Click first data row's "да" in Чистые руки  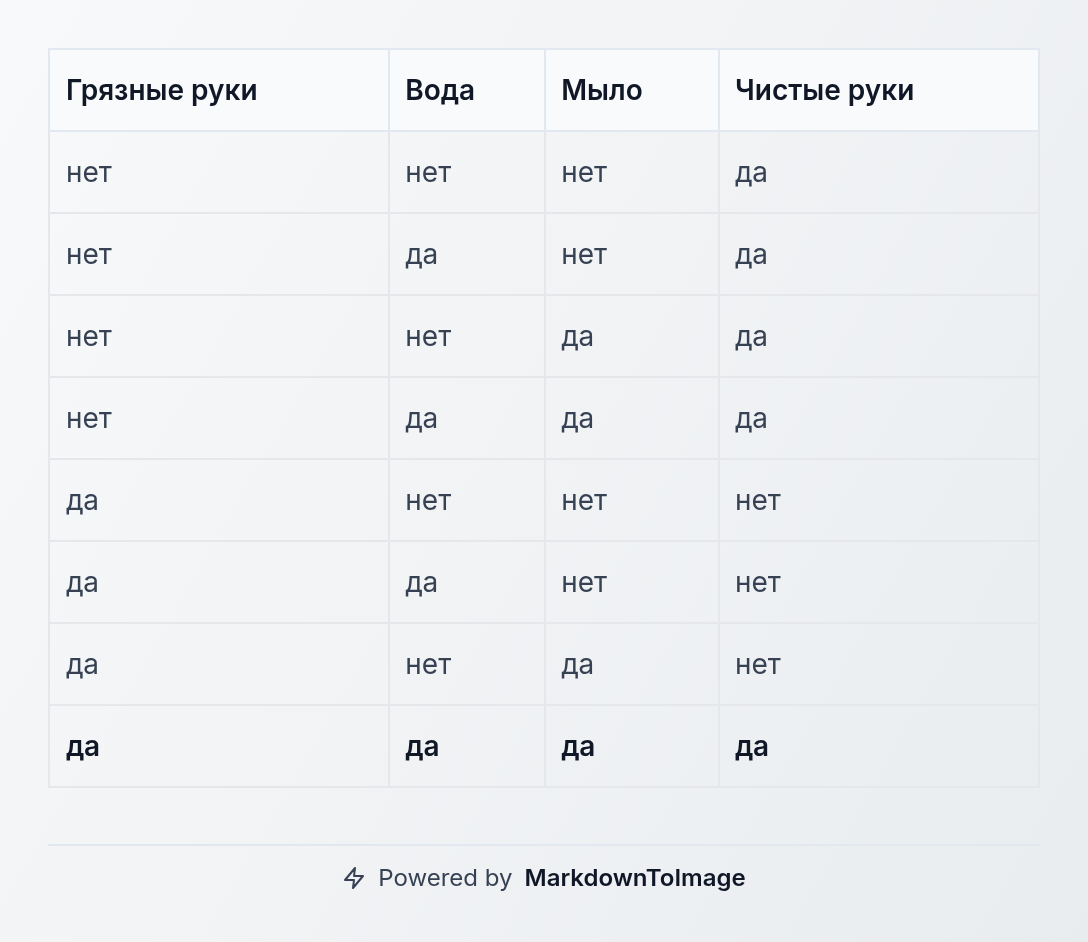tap(751, 173)
